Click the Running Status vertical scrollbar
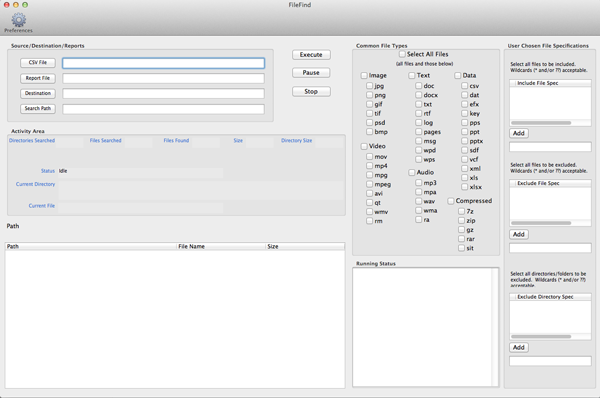The height and width of the screenshot is (398, 600). coord(495,327)
